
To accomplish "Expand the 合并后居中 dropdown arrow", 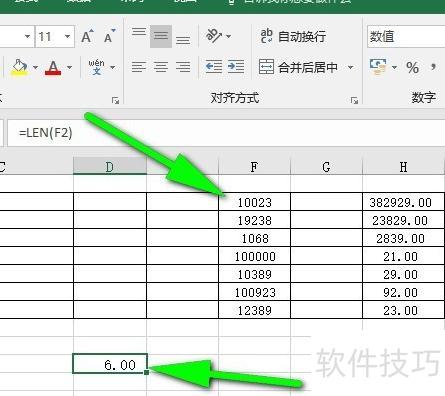I will coord(351,67).
